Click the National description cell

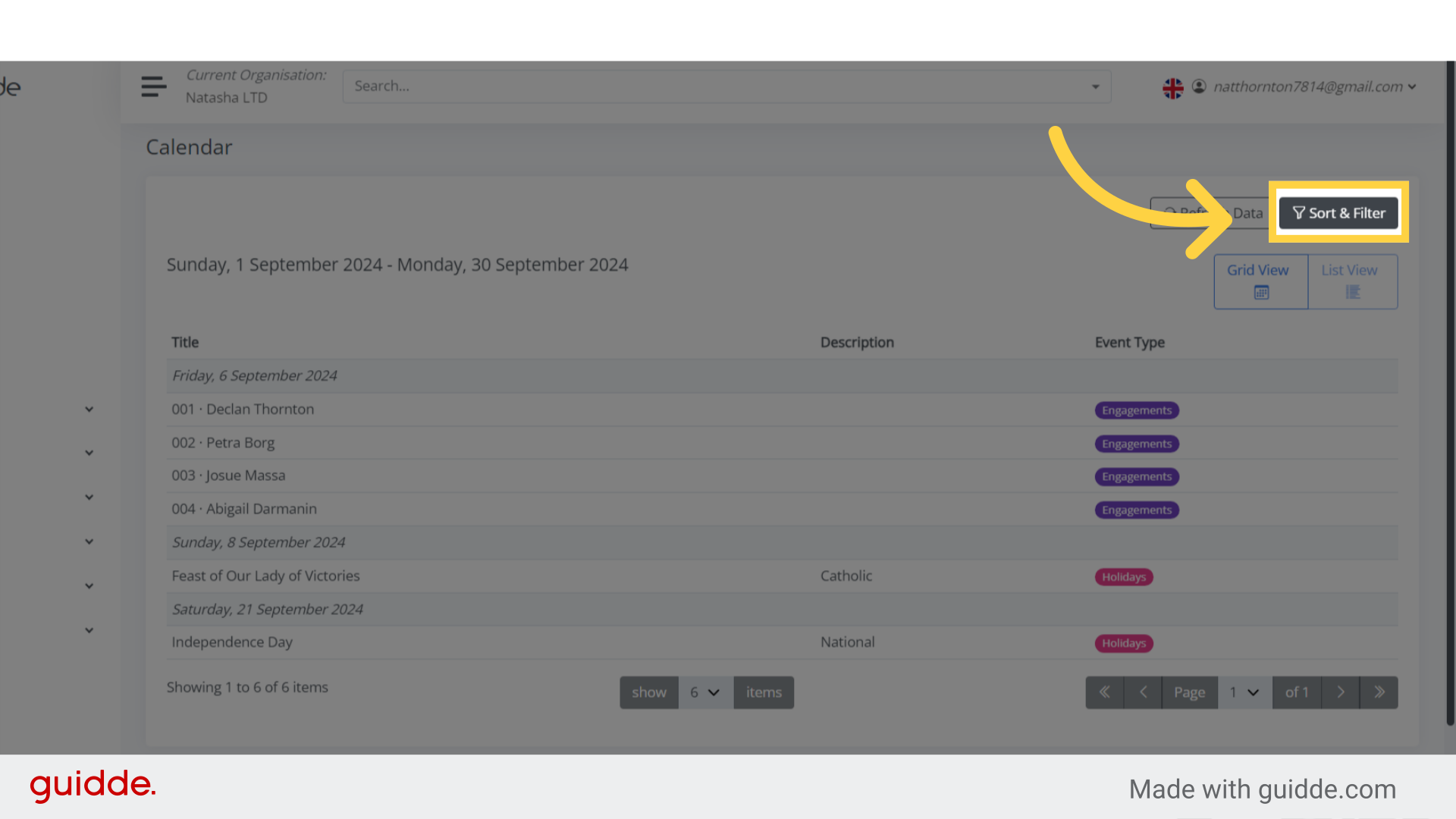(847, 642)
